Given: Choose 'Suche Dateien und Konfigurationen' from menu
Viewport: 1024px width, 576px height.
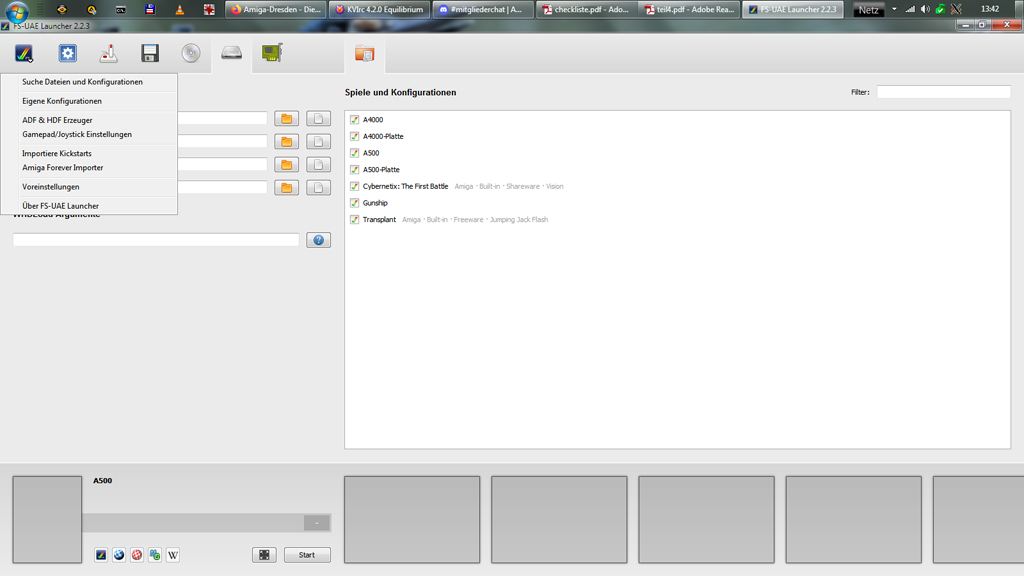Looking at the screenshot, I should (x=82, y=82).
